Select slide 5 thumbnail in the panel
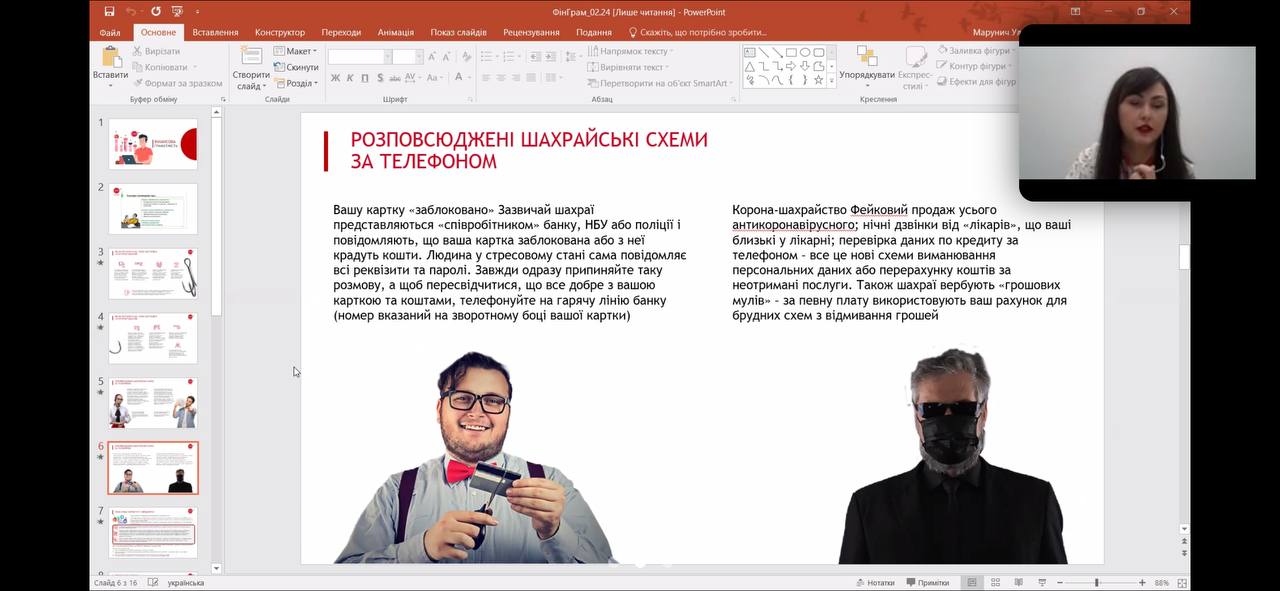The width and height of the screenshot is (1280, 591). pos(153,403)
